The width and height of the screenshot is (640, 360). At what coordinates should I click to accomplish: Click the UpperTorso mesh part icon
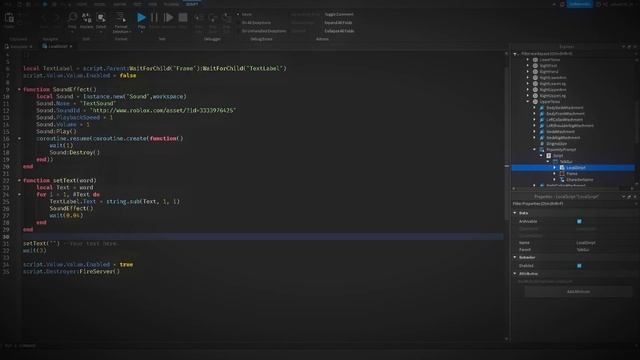(535, 102)
